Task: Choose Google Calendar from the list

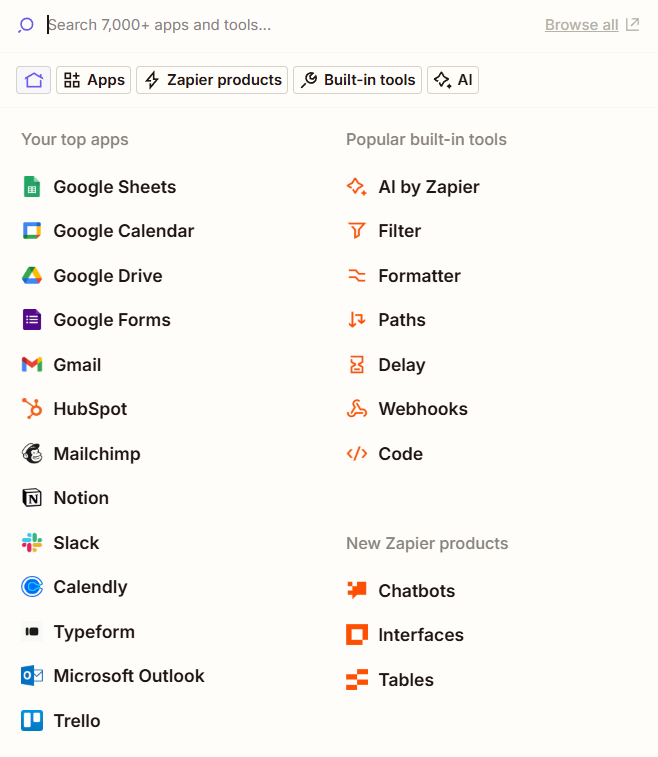Action: [124, 231]
